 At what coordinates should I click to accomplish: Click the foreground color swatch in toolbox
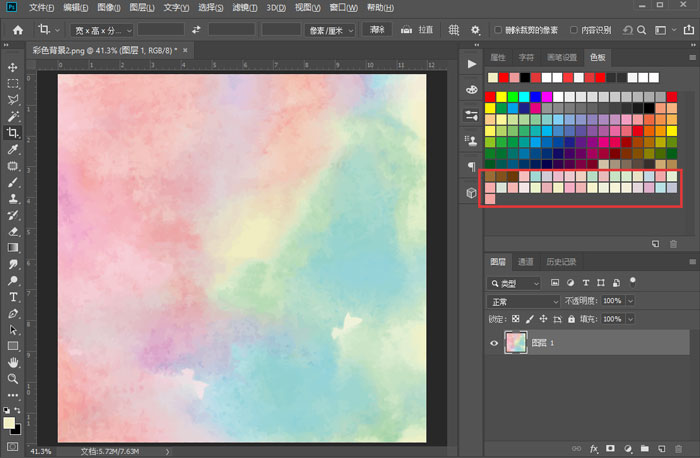click(x=9, y=423)
